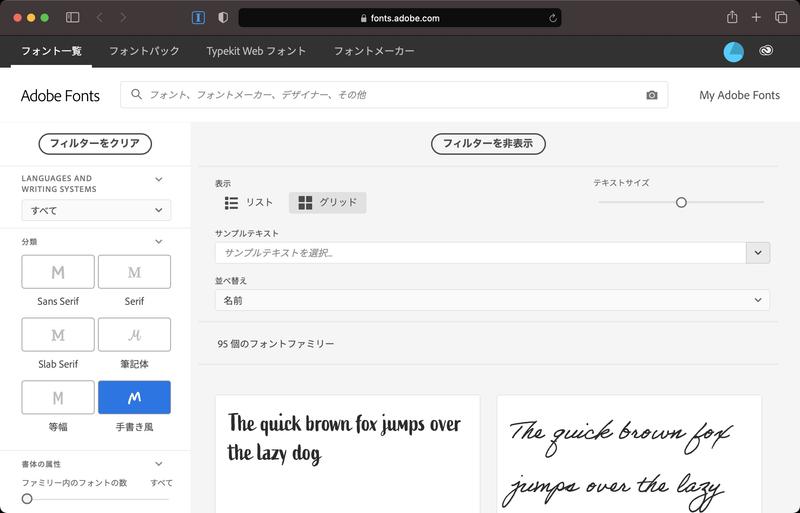Click the Safari share icon
Viewport: 800px width, 513px height.
pyautogui.click(x=732, y=17)
